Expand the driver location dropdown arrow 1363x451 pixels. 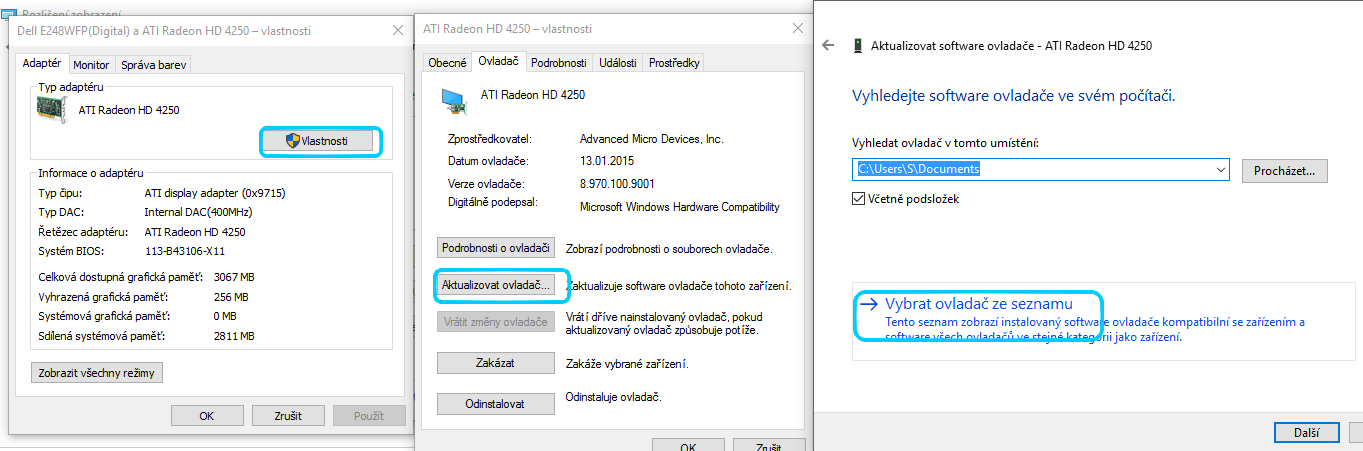click(x=1221, y=170)
